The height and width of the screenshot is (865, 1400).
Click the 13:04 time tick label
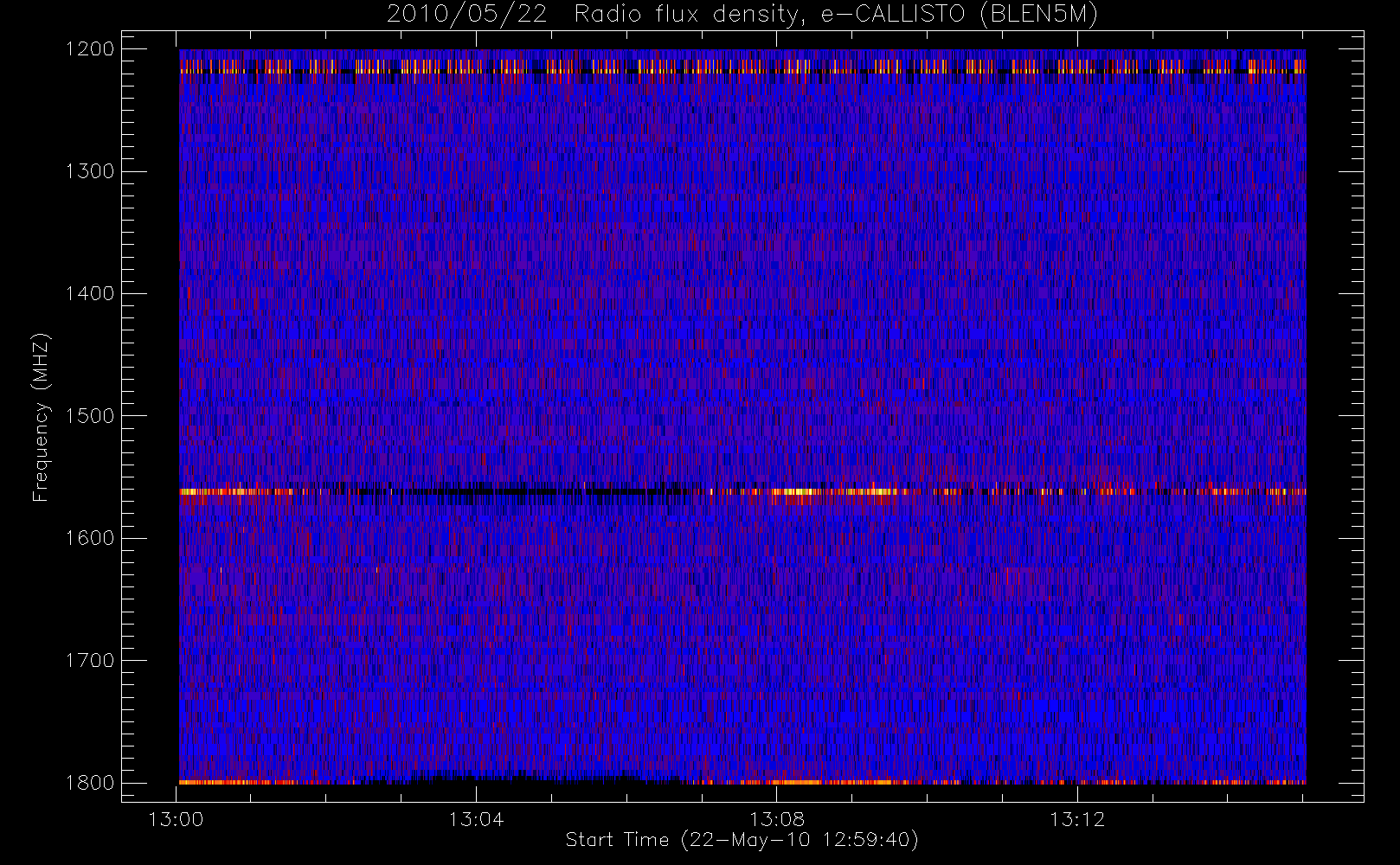(x=477, y=819)
